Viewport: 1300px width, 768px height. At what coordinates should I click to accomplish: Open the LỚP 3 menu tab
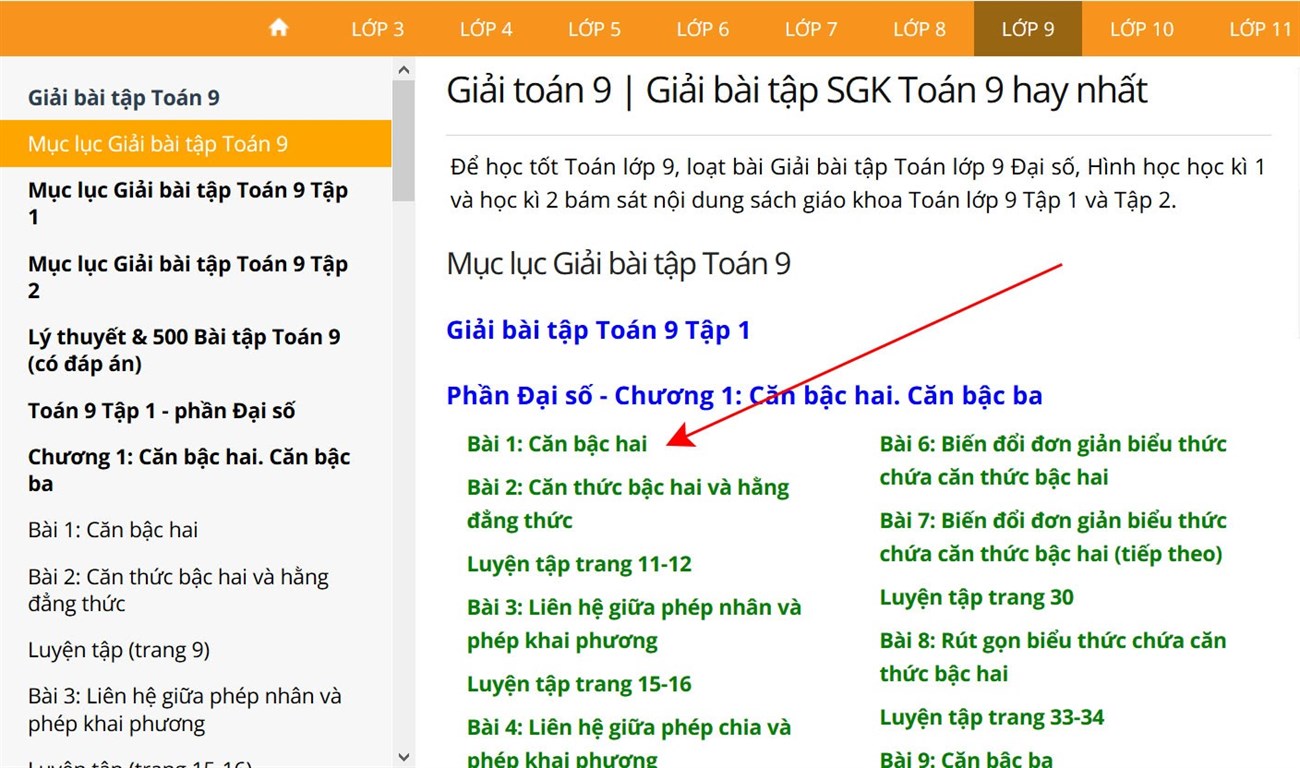(377, 29)
